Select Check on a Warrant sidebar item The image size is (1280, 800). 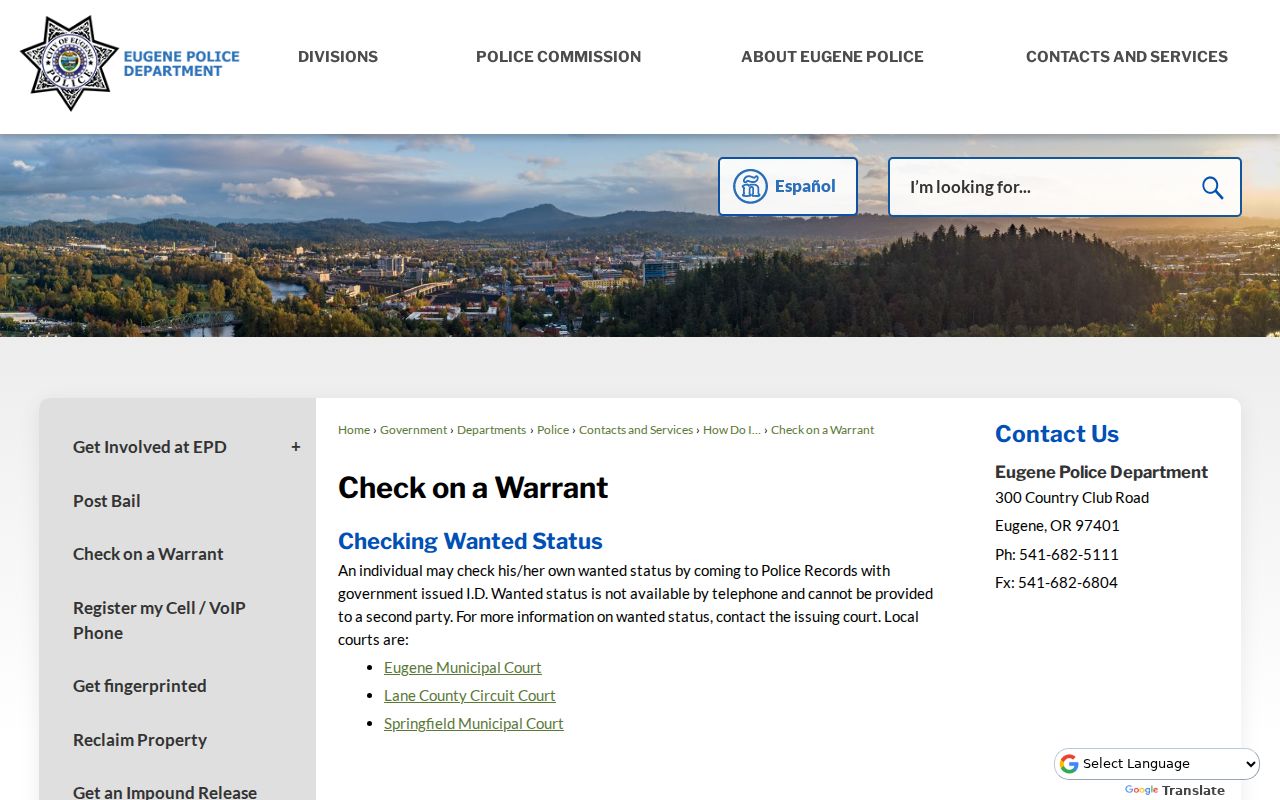(x=148, y=554)
